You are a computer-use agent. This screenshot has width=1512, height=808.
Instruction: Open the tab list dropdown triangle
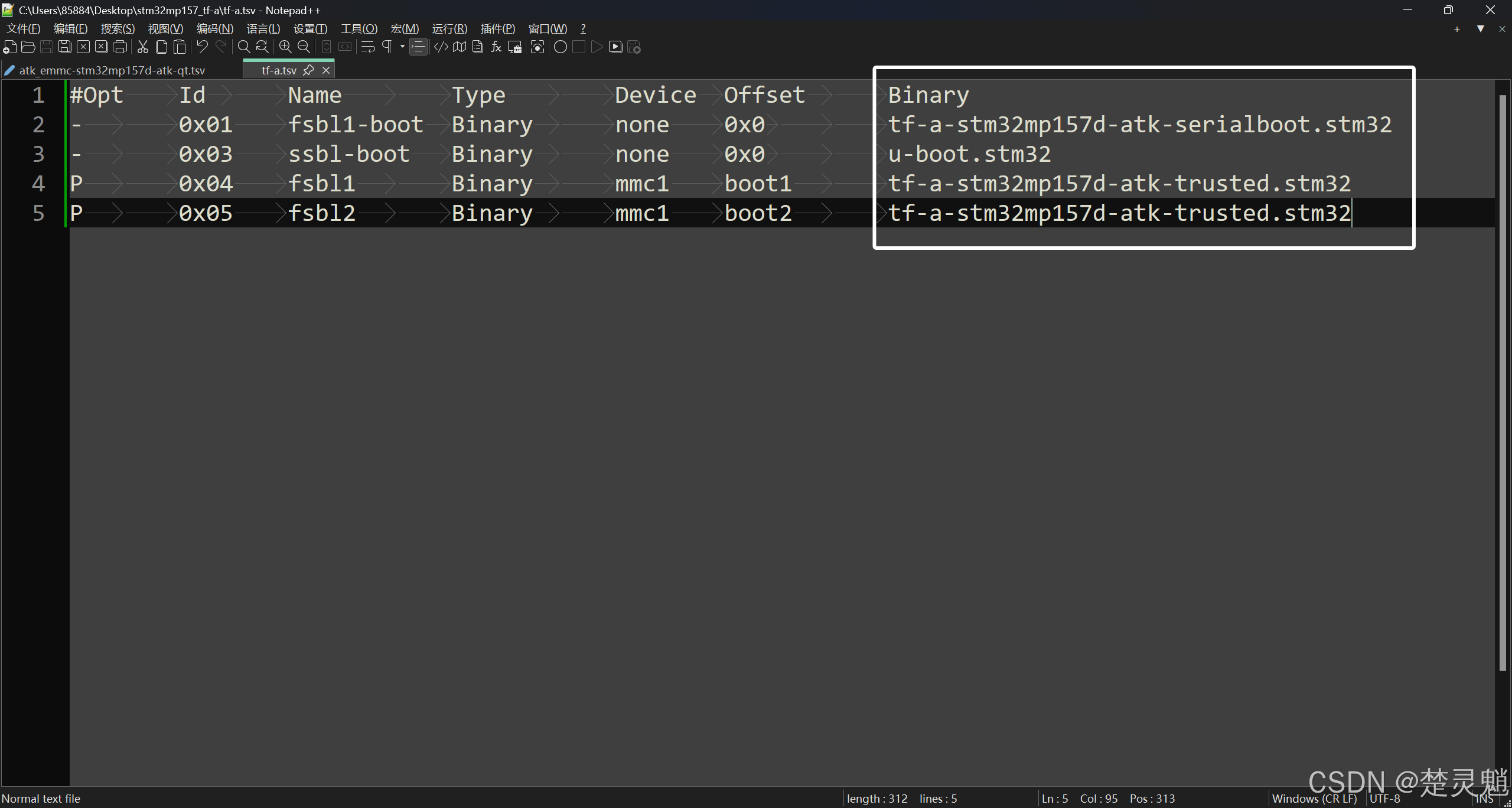1480,29
